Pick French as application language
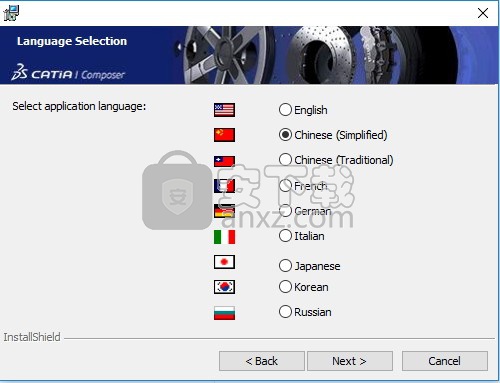500x383 pixels. coord(285,185)
